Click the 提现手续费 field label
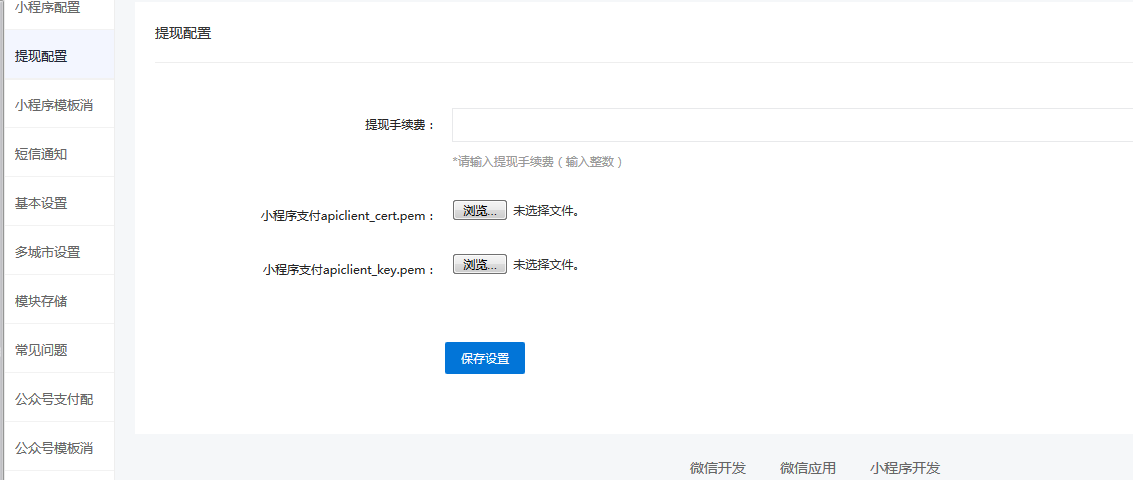 [400, 125]
